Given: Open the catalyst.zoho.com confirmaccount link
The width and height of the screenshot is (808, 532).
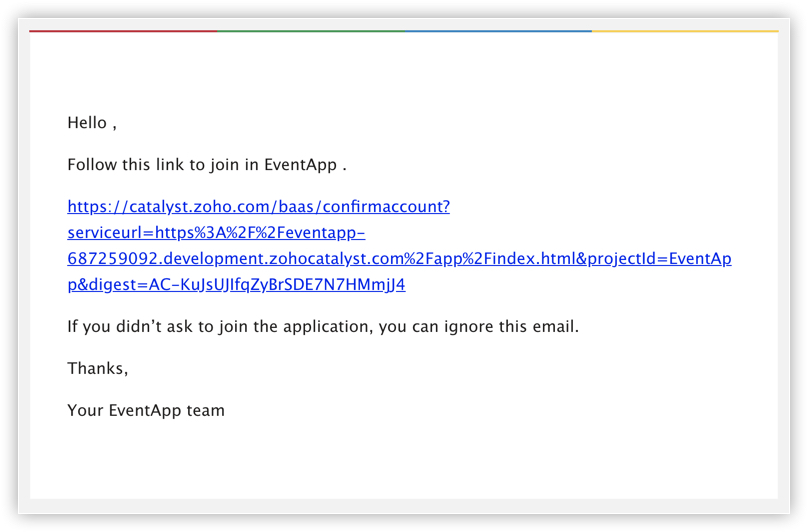Looking at the screenshot, I should (x=258, y=207).
